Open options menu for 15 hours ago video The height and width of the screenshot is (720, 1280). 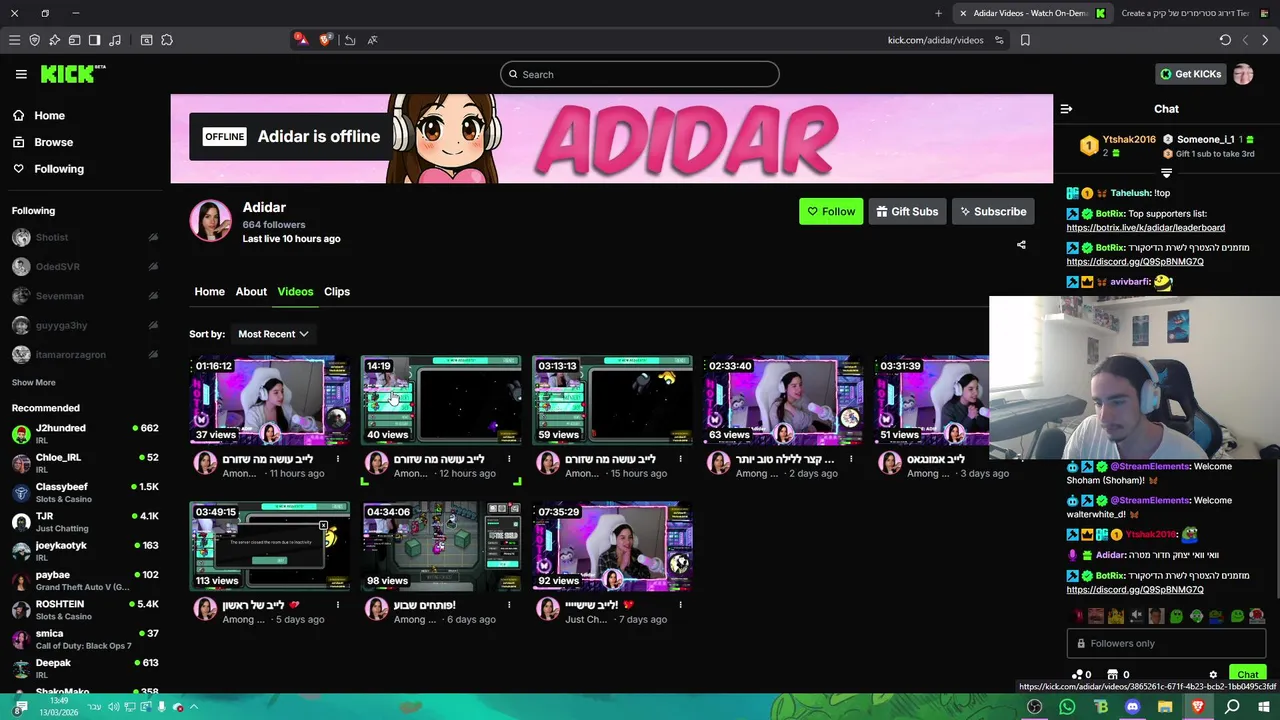coord(680,459)
